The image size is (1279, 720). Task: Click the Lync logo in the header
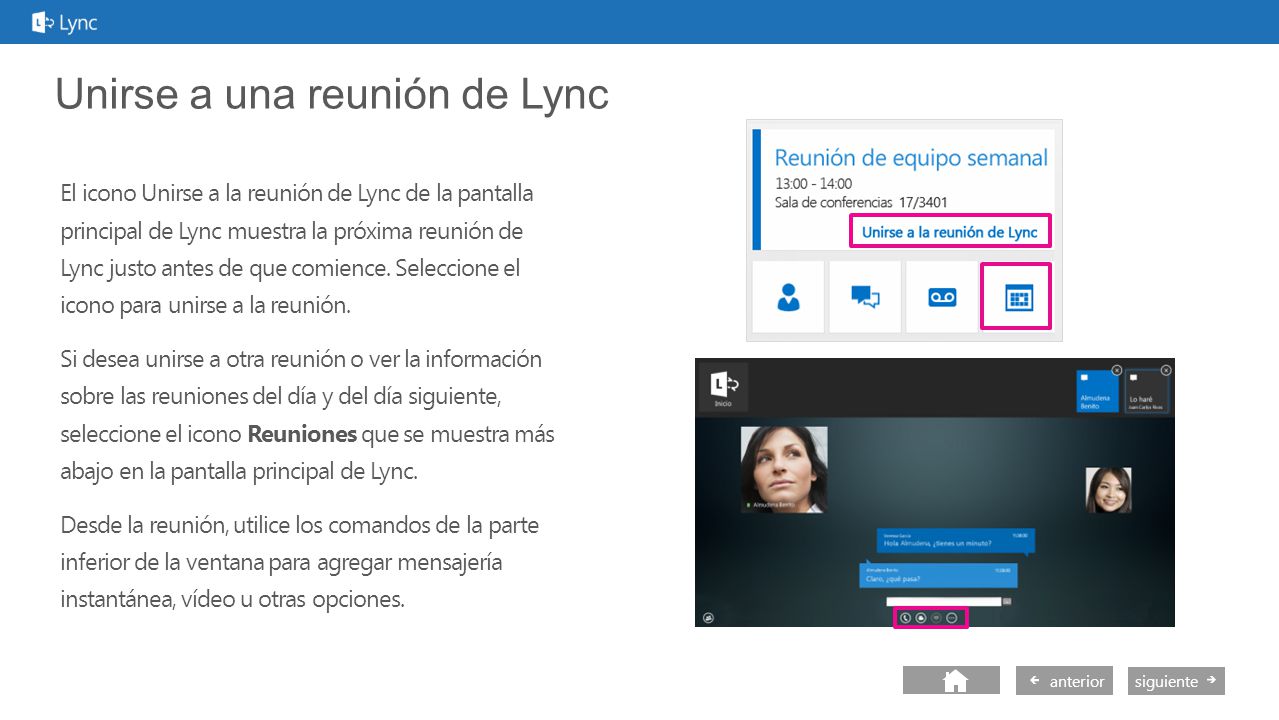click(x=65, y=22)
